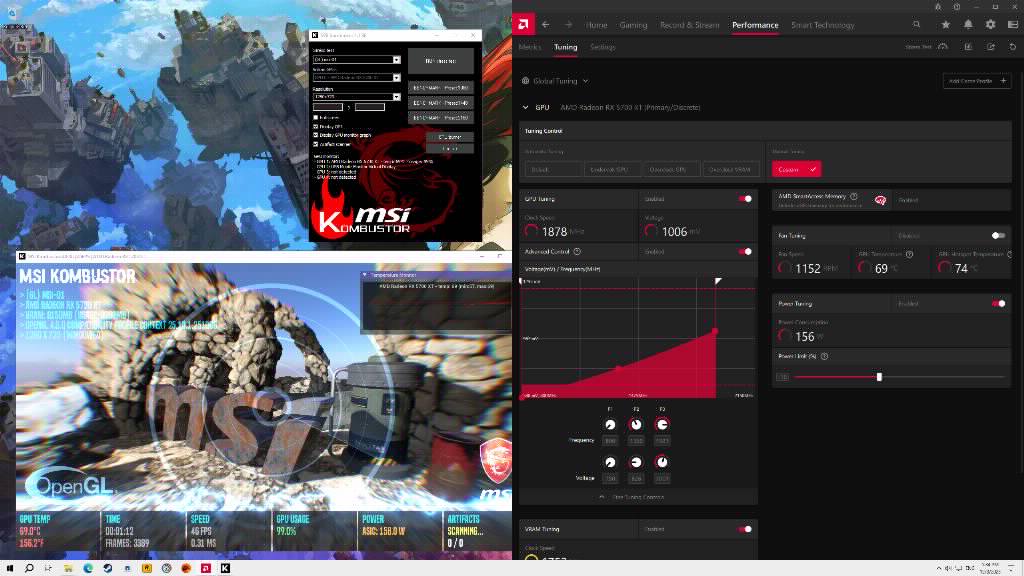
Task: Click the import tuning profile icon
Action: coord(968,47)
